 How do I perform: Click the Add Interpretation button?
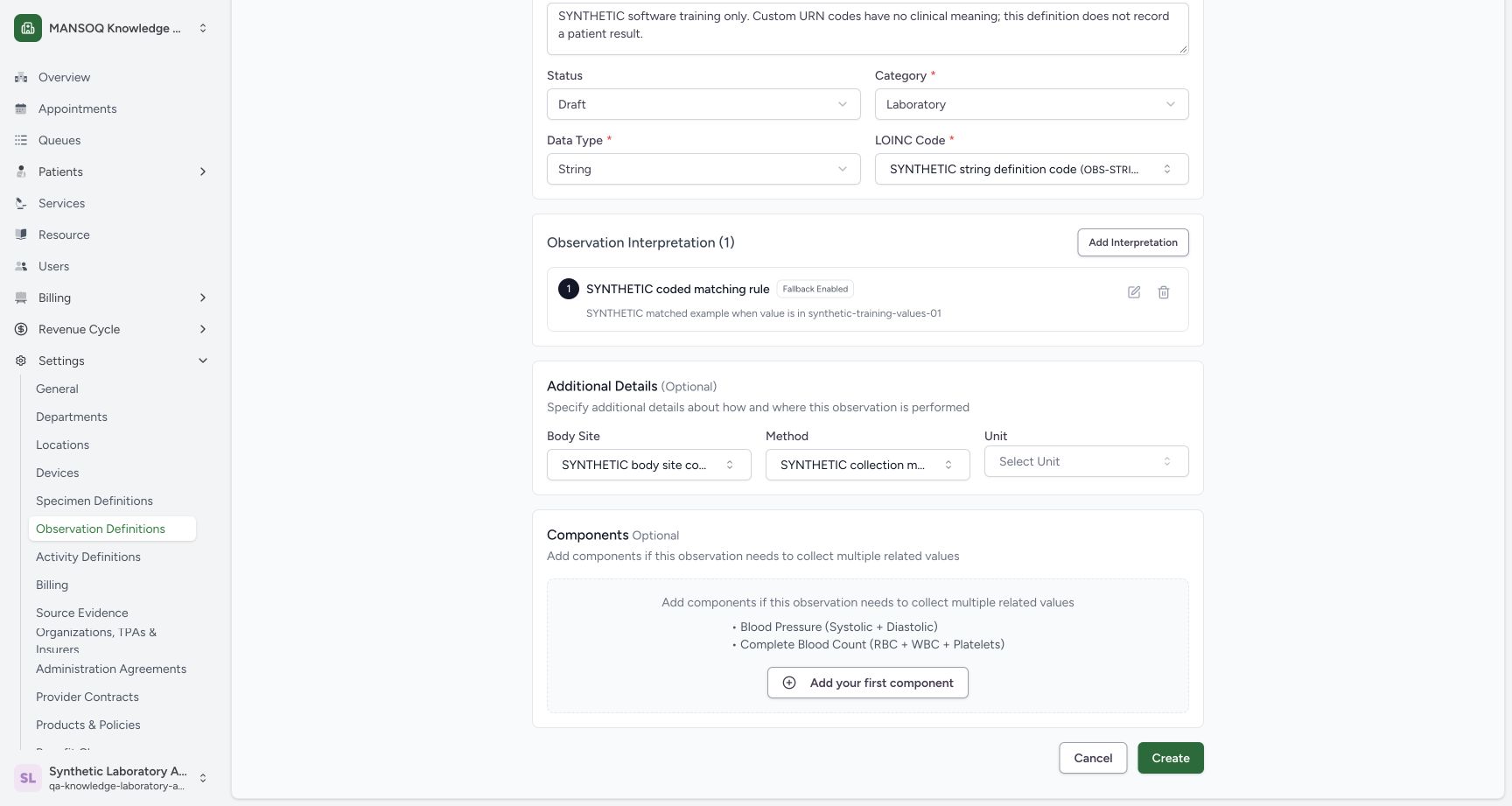[1133, 242]
